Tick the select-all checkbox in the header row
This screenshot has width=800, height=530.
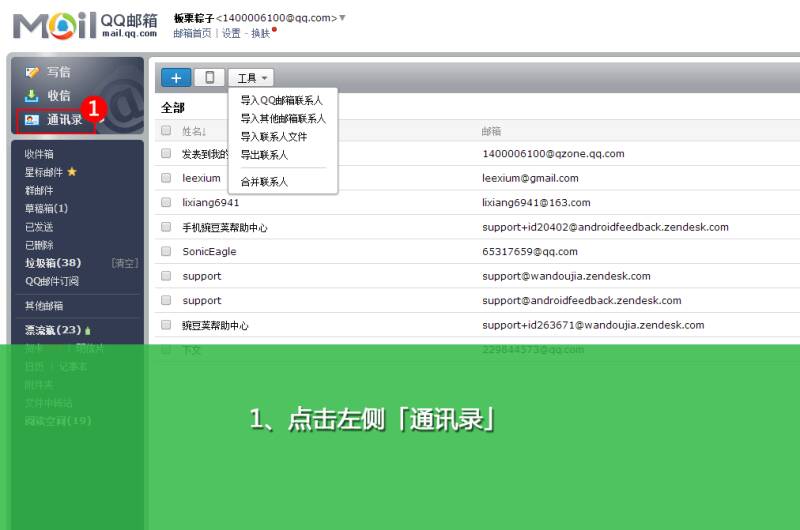[166, 131]
